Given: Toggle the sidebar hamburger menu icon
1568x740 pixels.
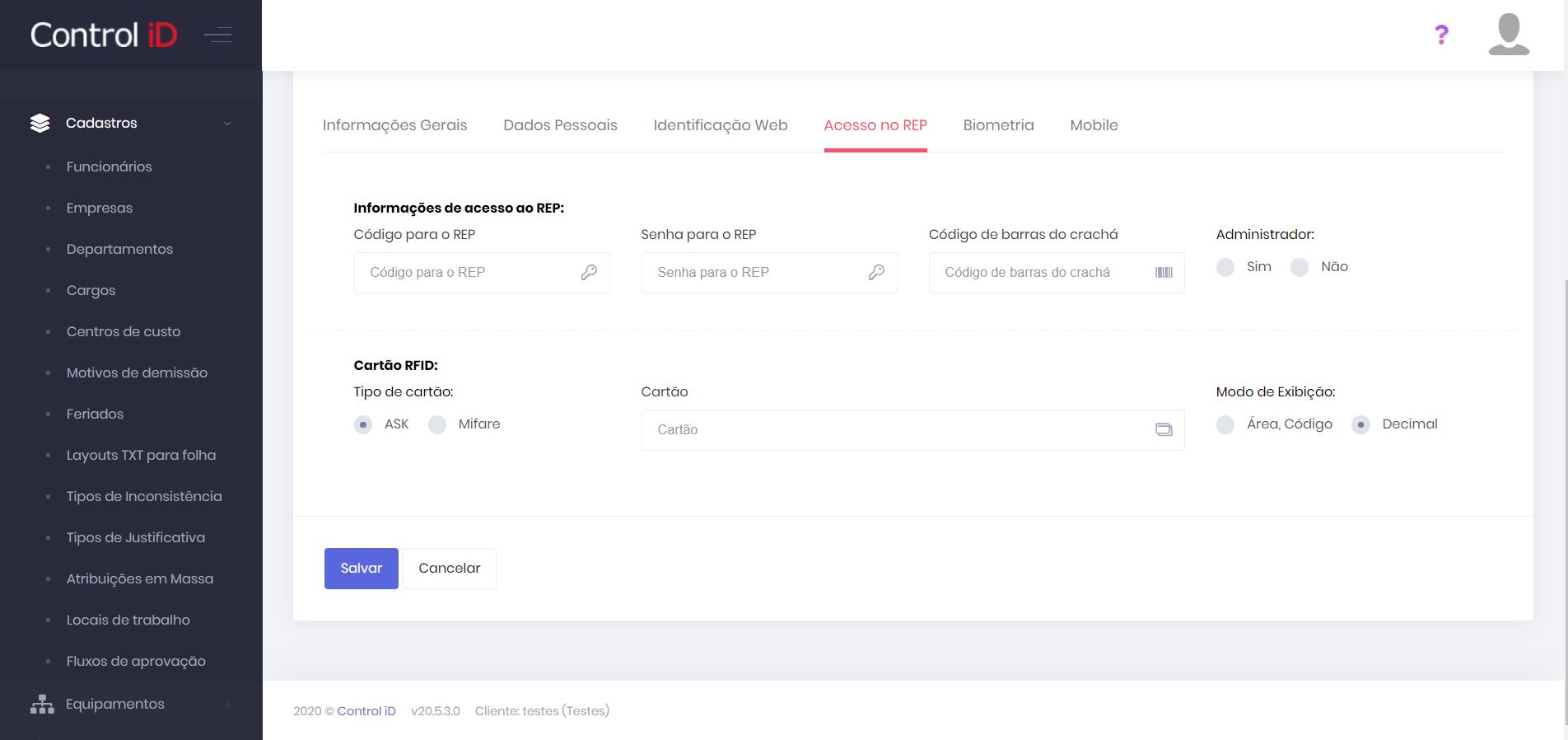Looking at the screenshot, I should point(217,35).
